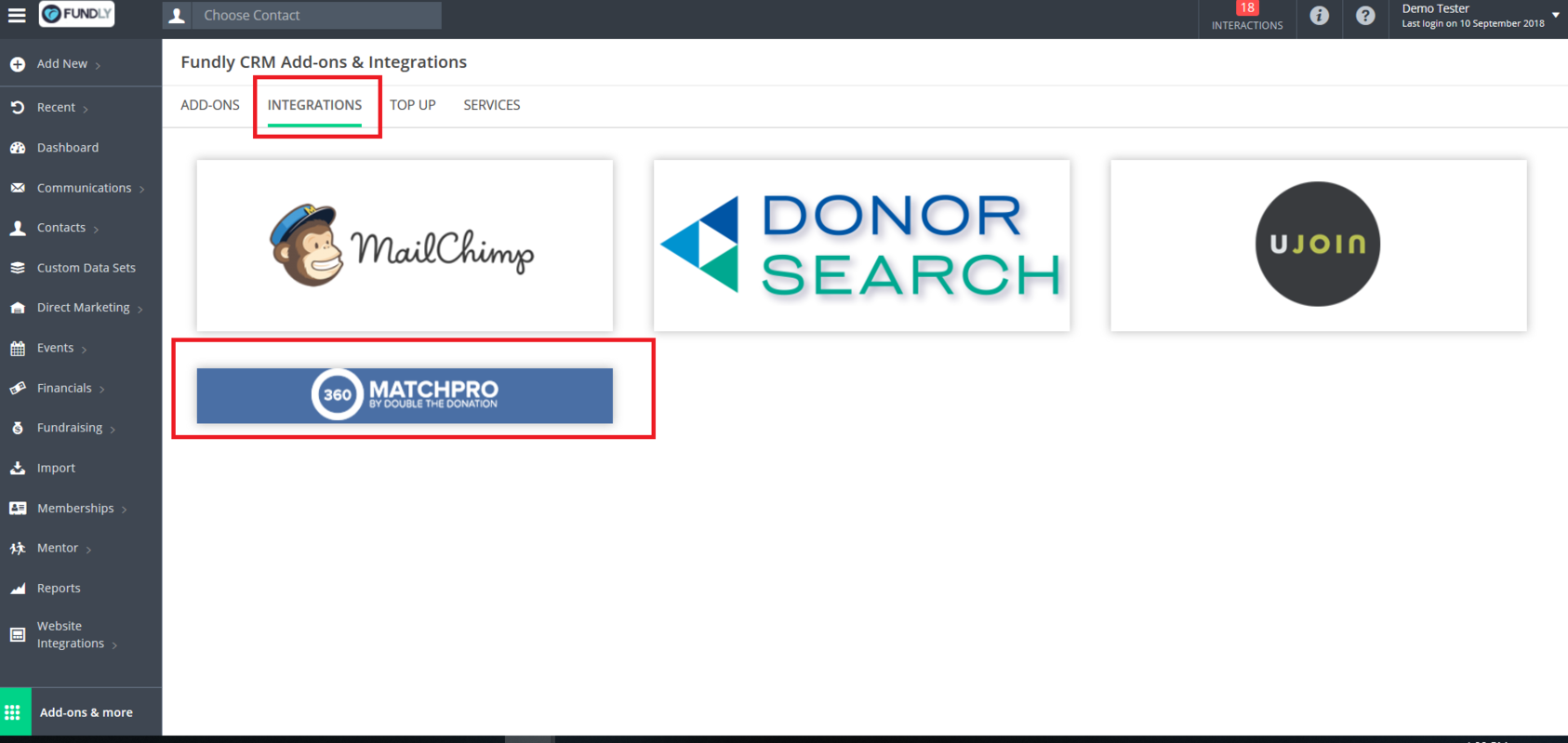Open the help question mark icon
The image size is (1568, 743).
[1365, 16]
